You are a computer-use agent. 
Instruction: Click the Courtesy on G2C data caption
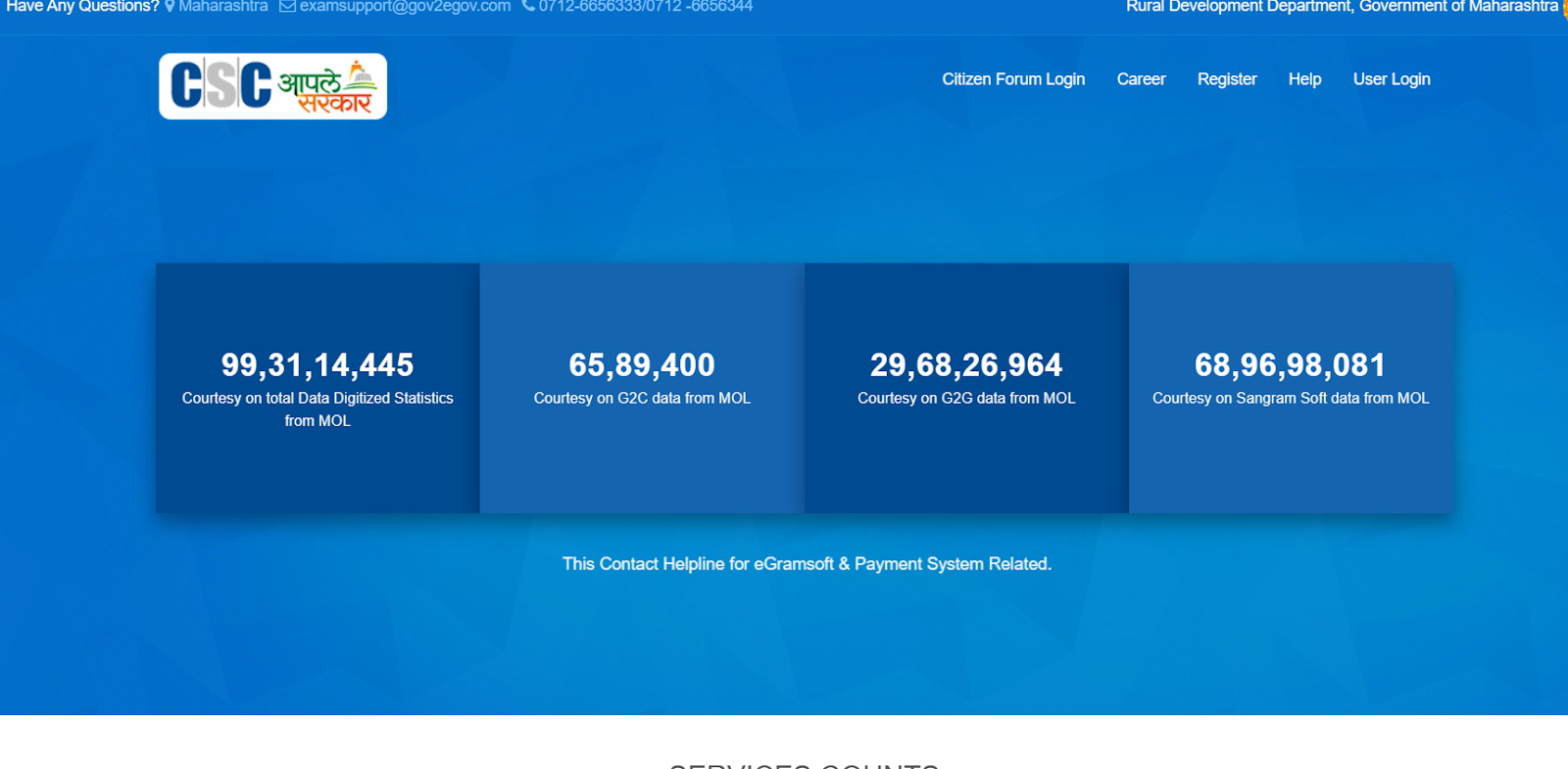tap(642, 398)
